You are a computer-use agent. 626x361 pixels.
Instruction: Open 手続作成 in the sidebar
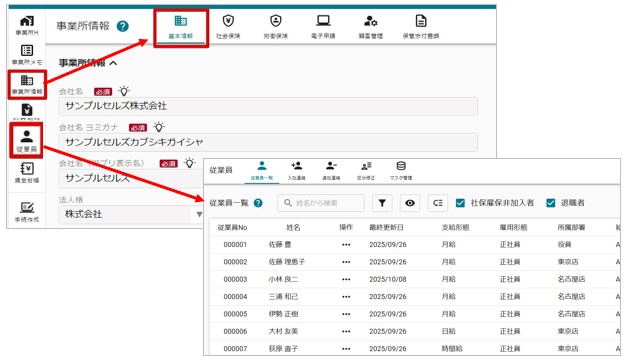(x=27, y=212)
